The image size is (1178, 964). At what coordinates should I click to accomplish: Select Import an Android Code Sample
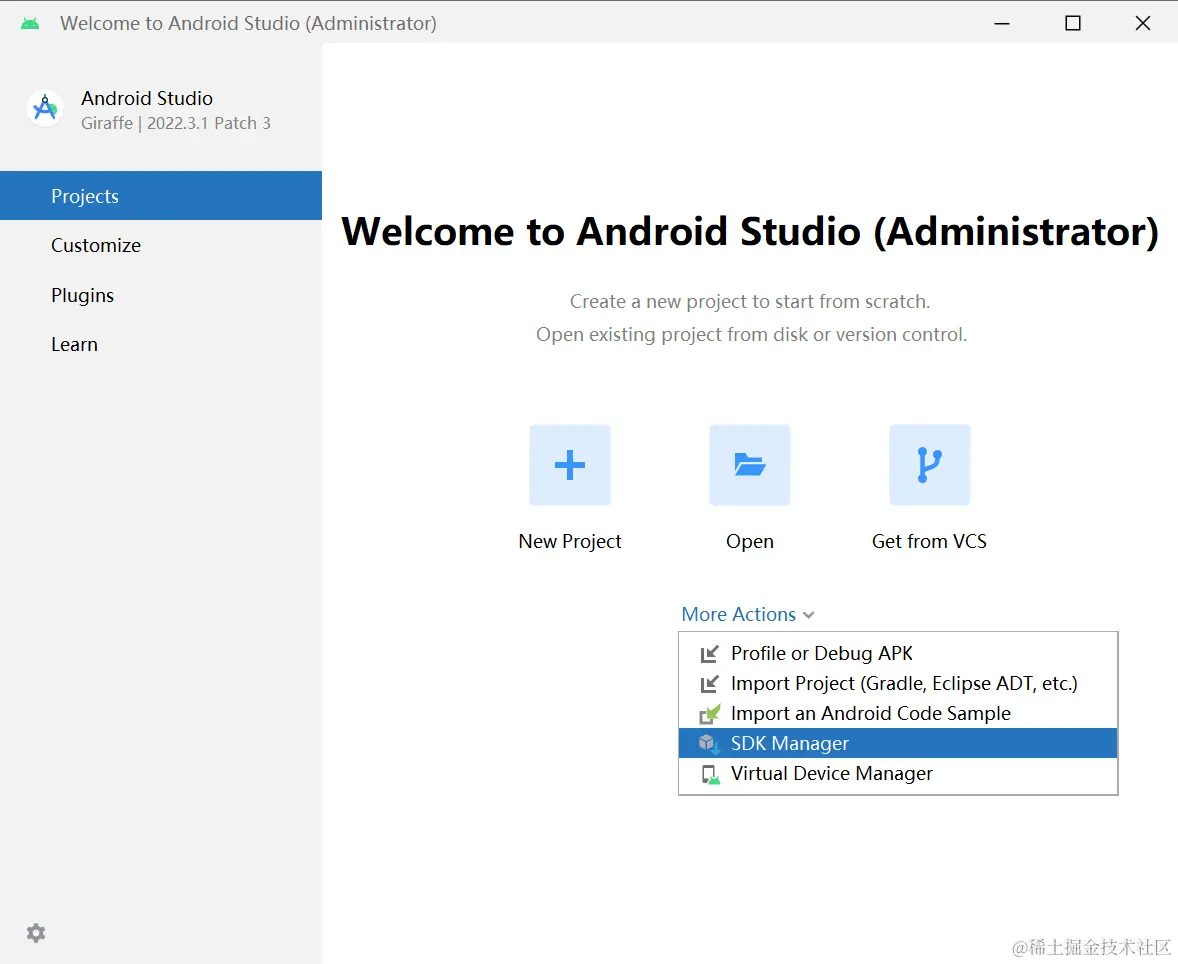898,713
